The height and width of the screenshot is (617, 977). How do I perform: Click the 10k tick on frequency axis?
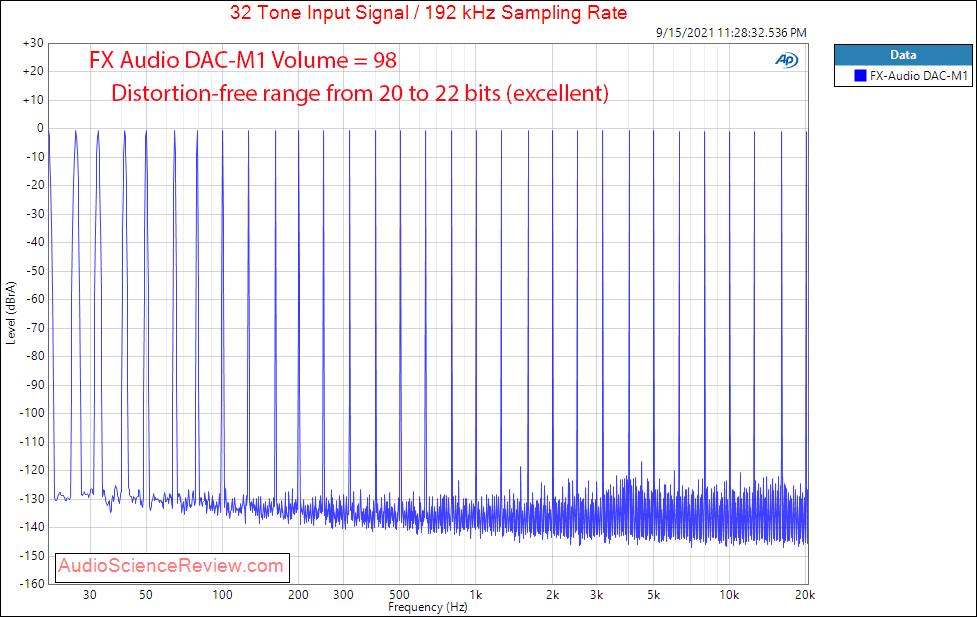tap(729, 595)
